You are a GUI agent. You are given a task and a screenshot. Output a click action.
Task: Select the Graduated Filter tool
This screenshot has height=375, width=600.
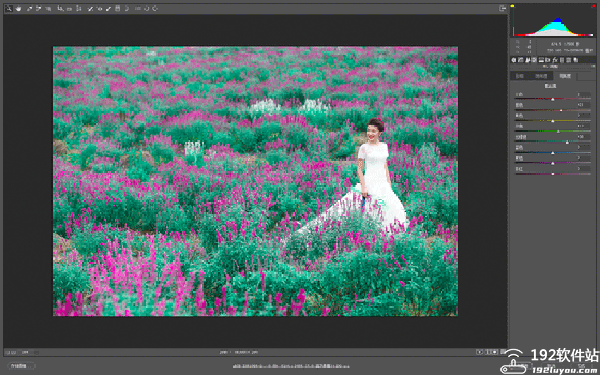click(117, 8)
